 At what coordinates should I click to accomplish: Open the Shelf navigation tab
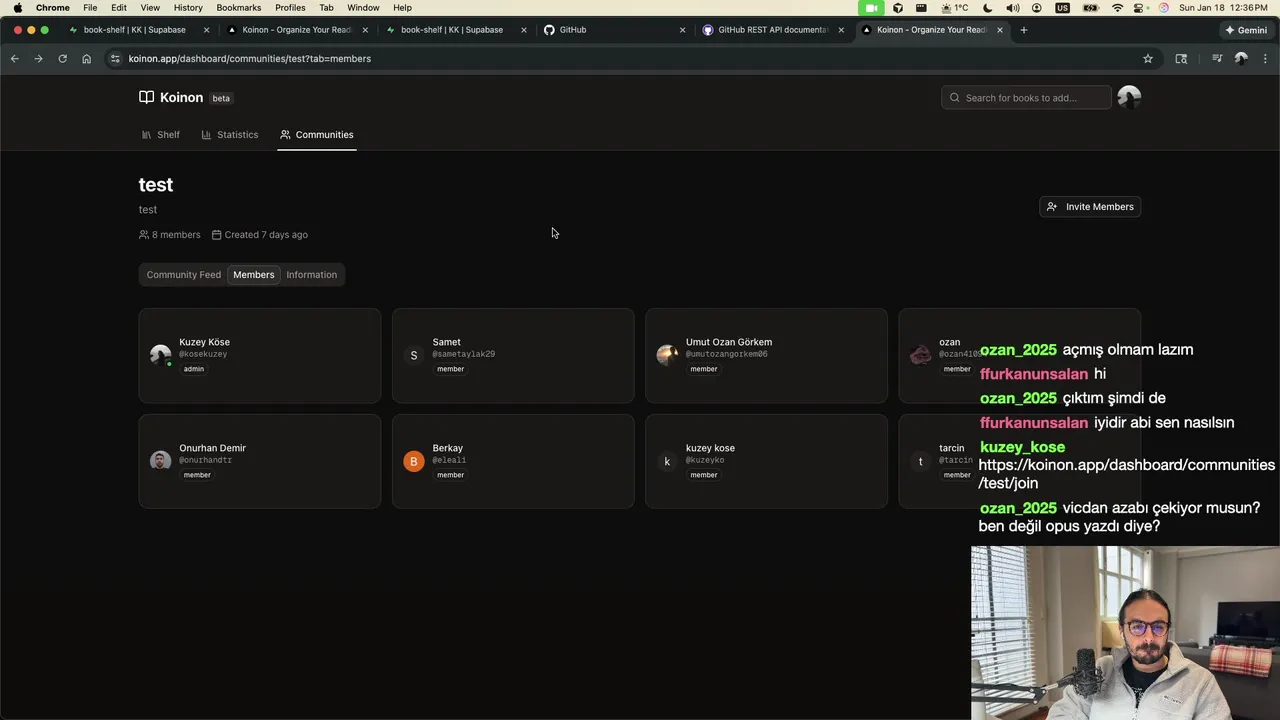tap(160, 135)
